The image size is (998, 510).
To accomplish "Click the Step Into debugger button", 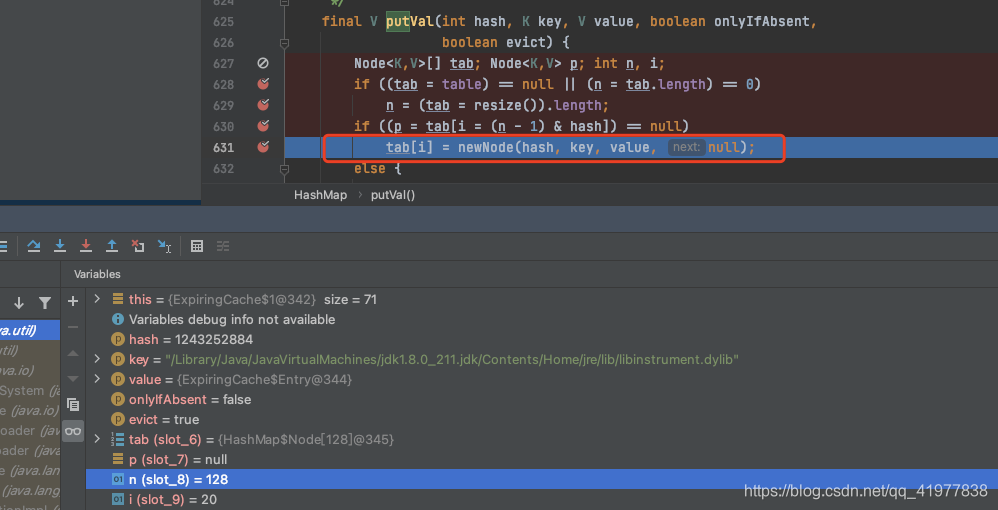I will (60, 246).
